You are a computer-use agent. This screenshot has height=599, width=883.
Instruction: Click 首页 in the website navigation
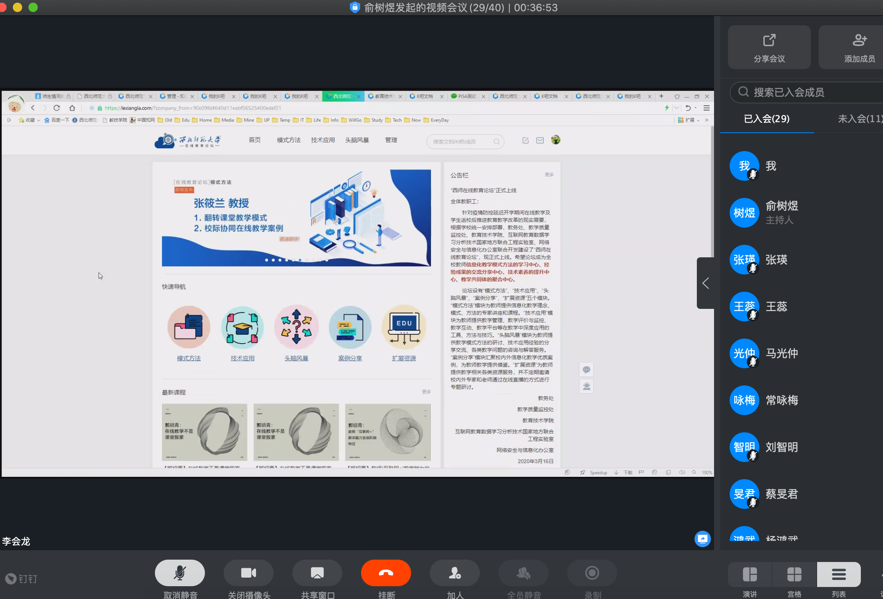coord(255,140)
